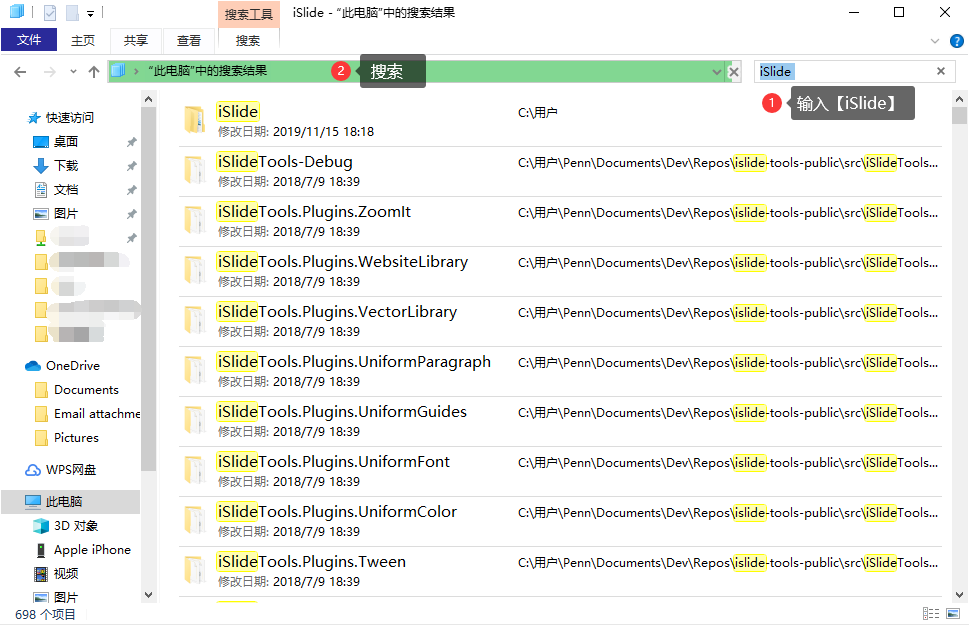Open the help question mark icon

pos(957,41)
